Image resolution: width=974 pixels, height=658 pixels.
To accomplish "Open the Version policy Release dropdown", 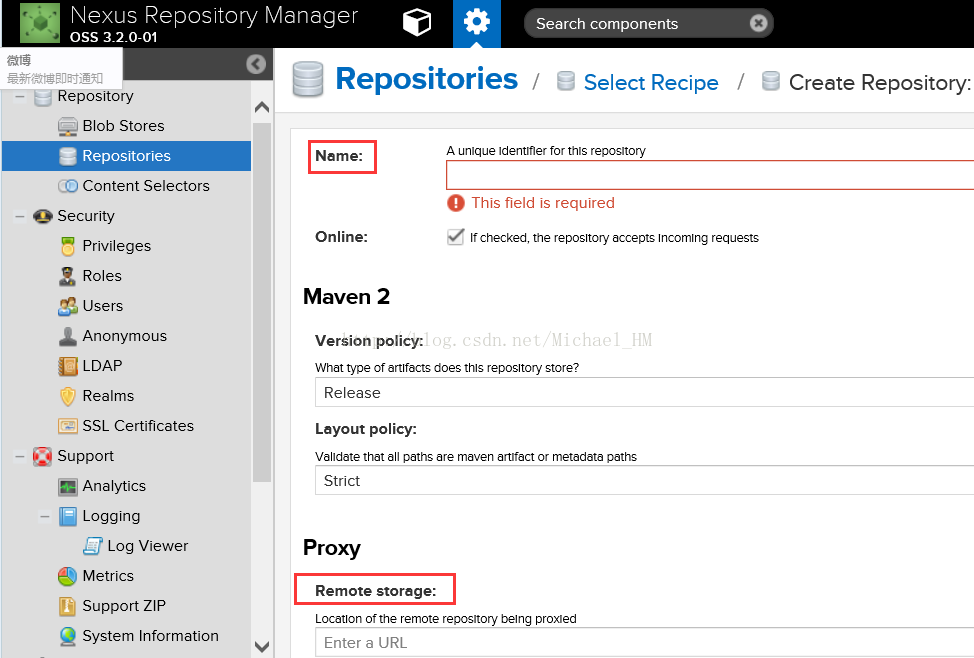I will pyautogui.click(x=644, y=393).
